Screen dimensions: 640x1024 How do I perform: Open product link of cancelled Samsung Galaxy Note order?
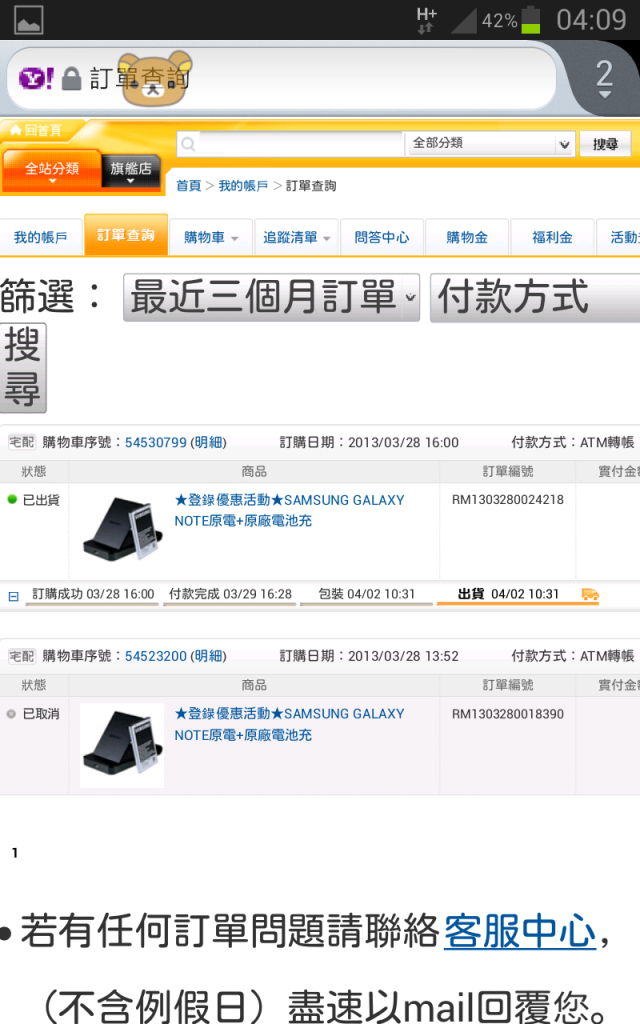click(x=289, y=724)
